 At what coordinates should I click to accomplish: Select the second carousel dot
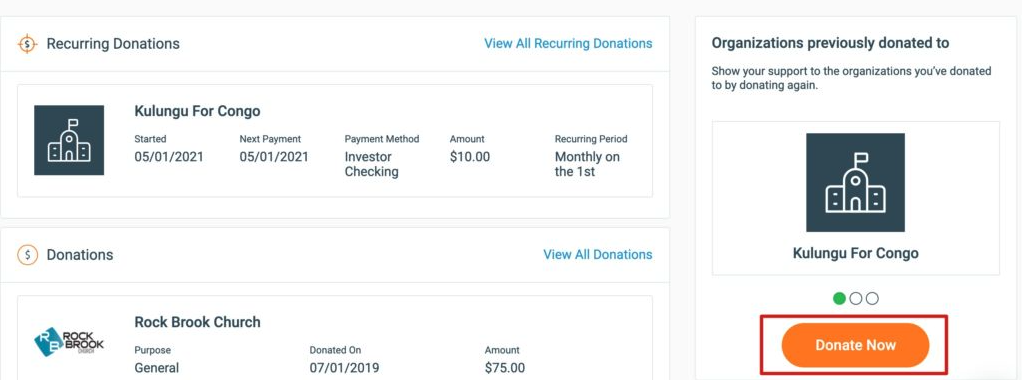(x=856, y=299)
